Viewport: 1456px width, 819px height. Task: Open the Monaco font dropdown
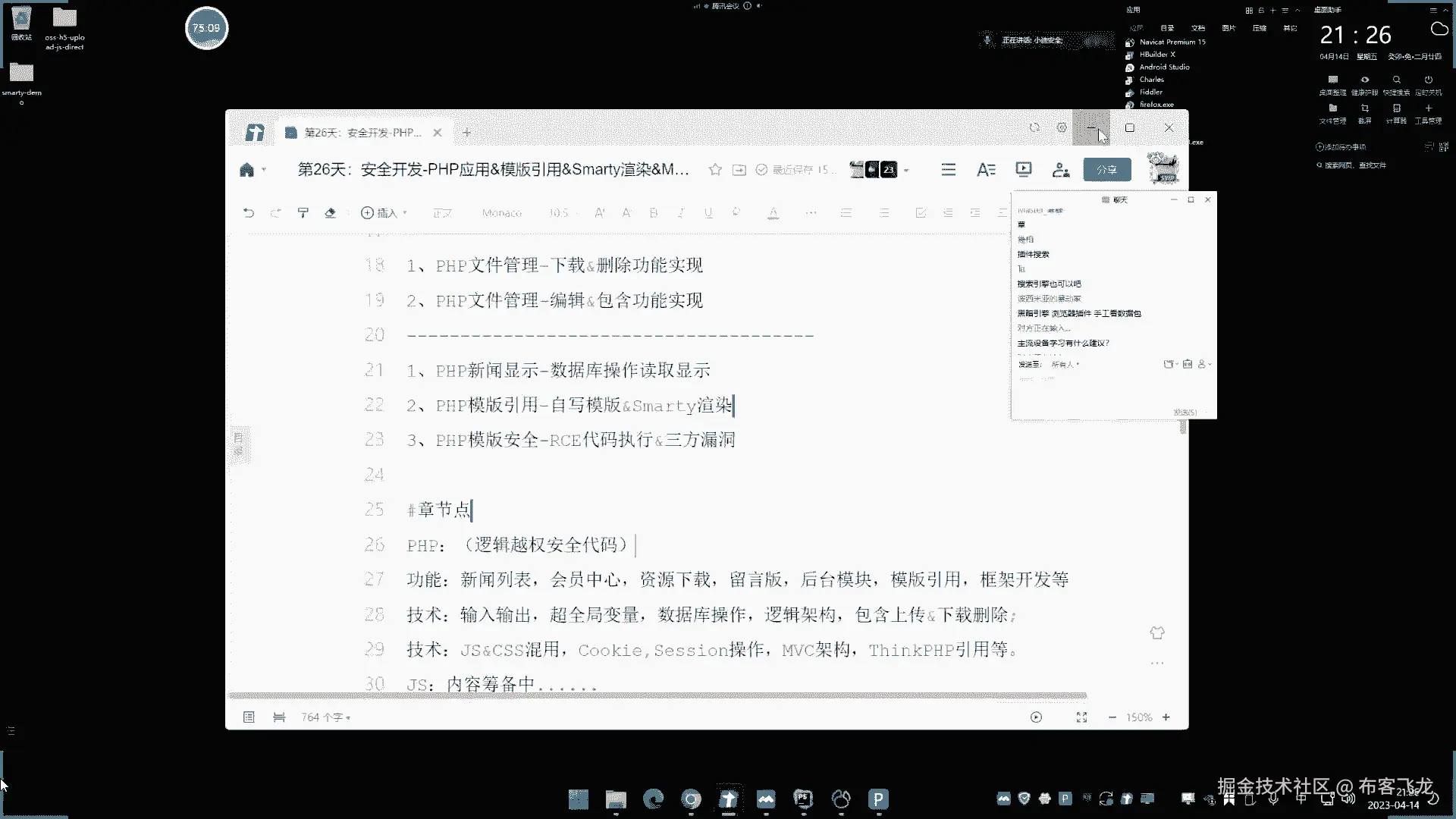(x=502, y=213)
